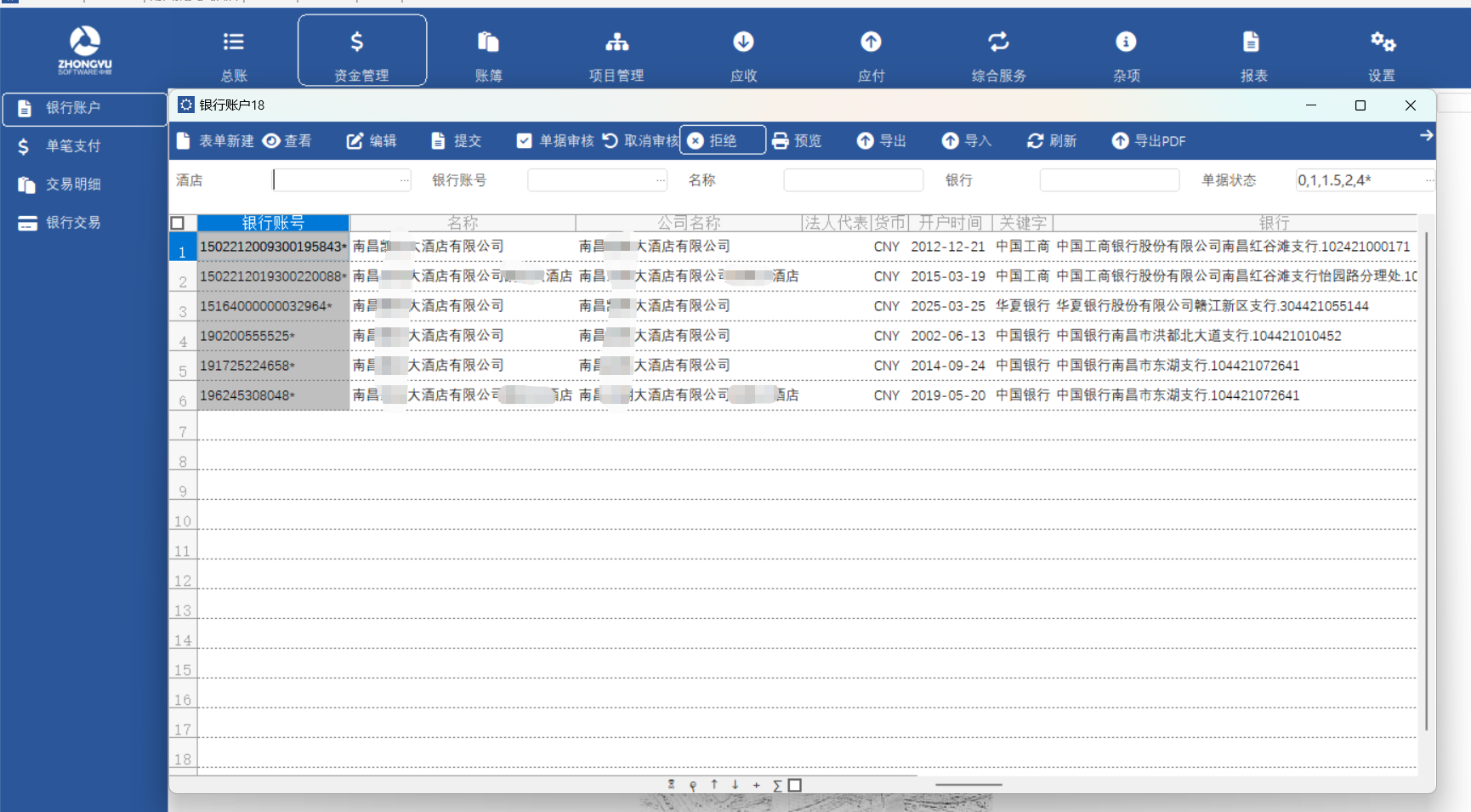The image size is (1471, 812).
Task: Click the 导出PDF toolbar icon
Action: click(1121, 141)
